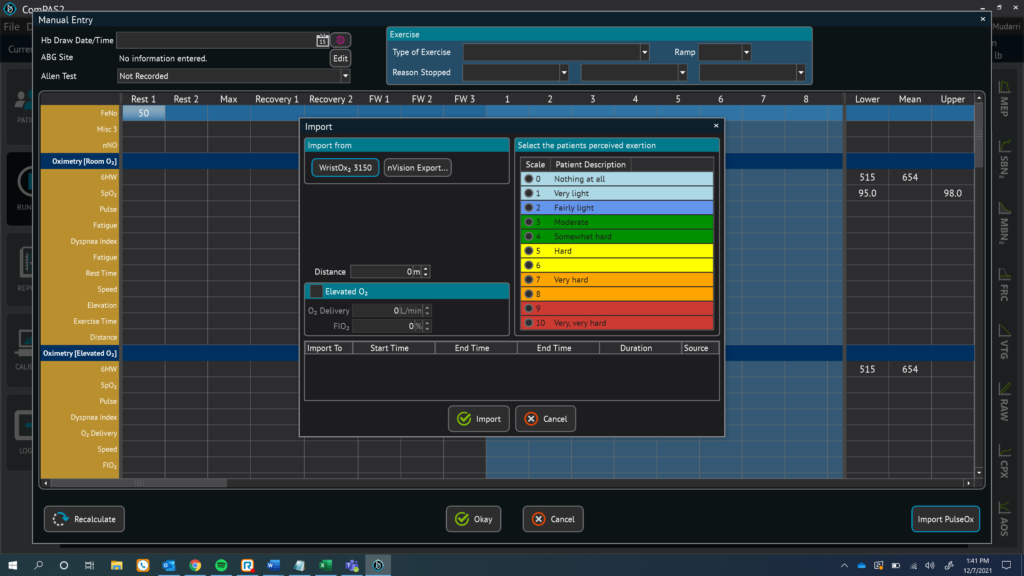Open Spotify from the taskbar
Viewport: 1024px width, 576px height.
pos(221,565)
